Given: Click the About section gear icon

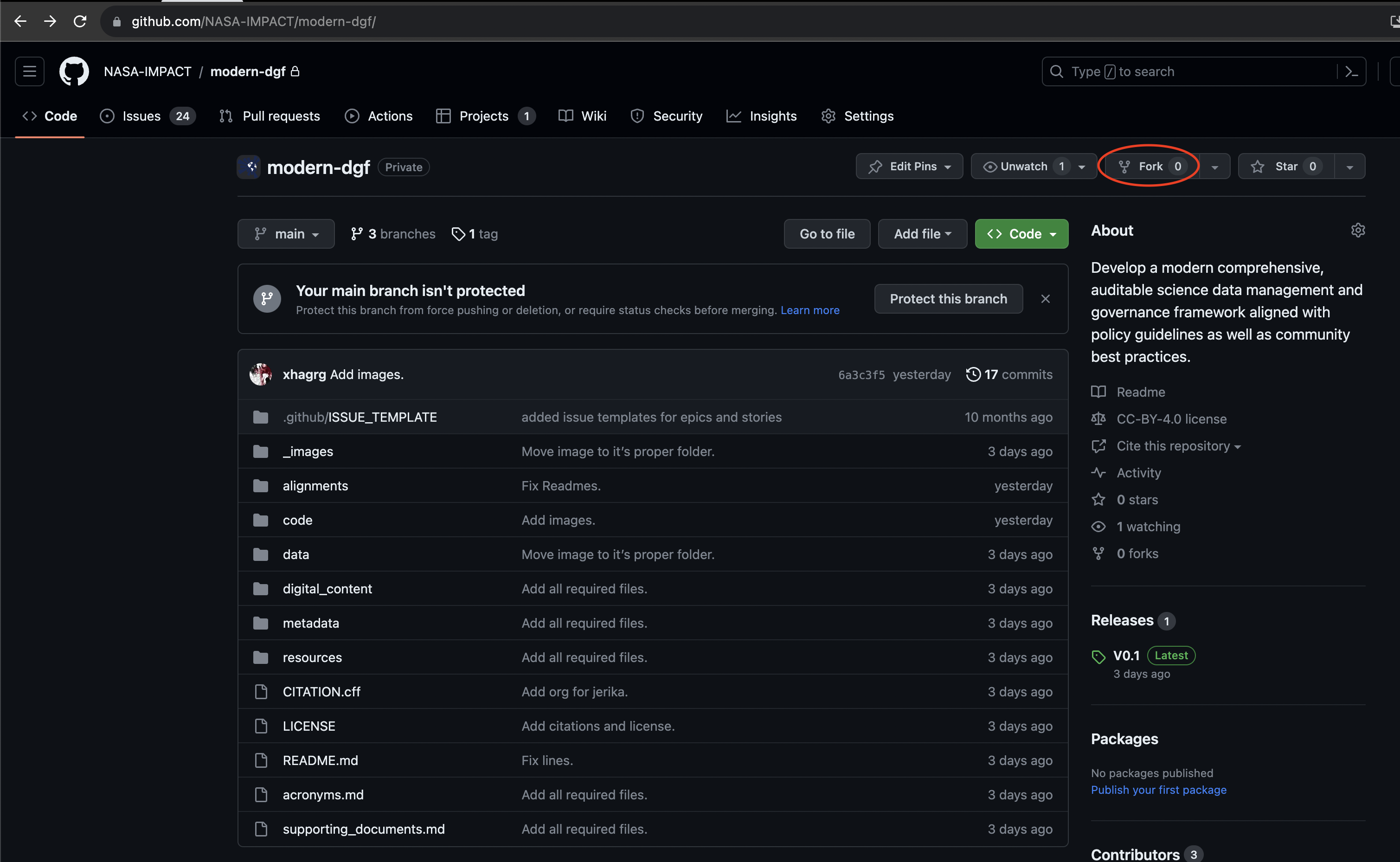Looking at the screenshot, I should 1358,230.
